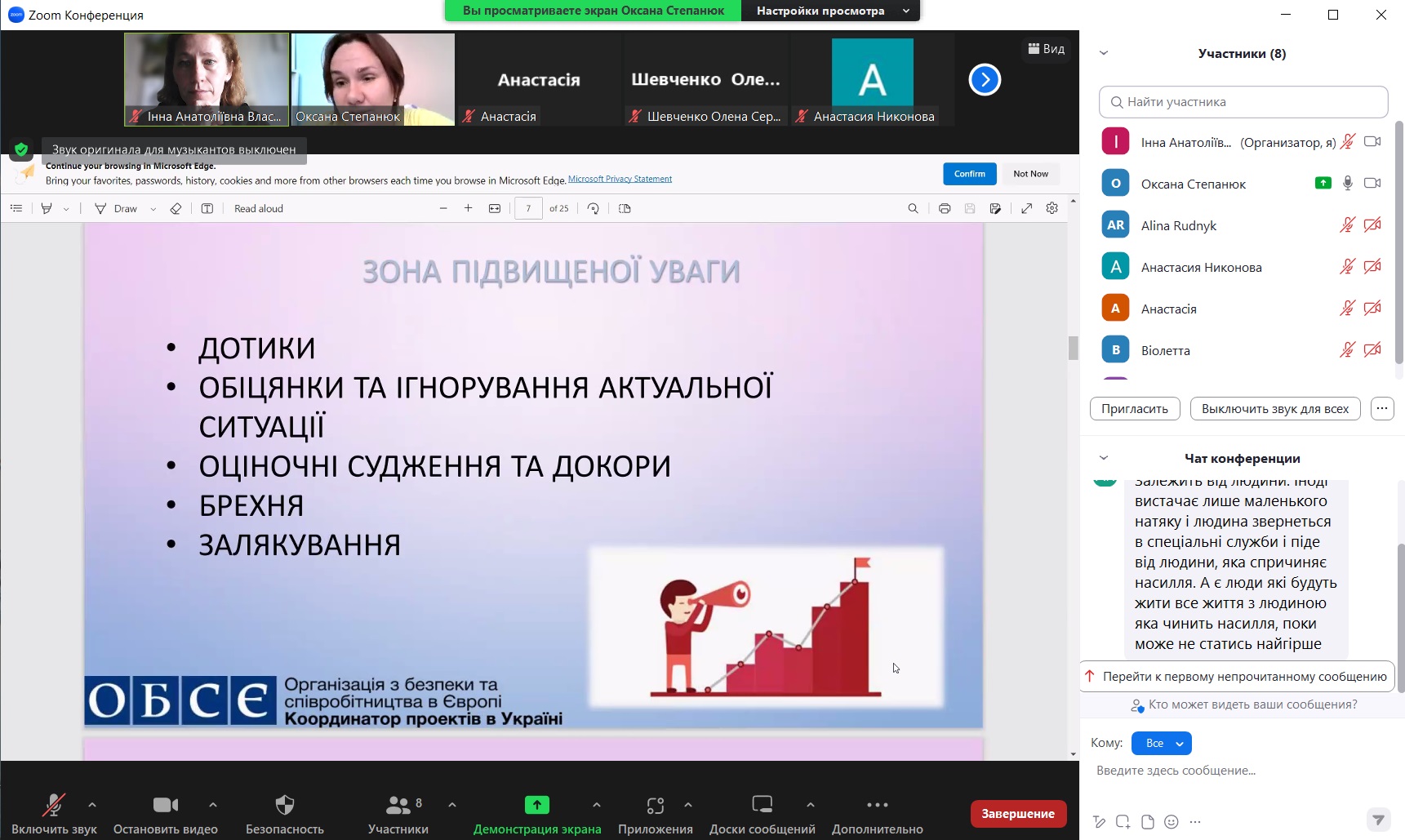This screenshot has height=840, width=1405.
Task: Select Анастасия Никонова tile in gallery strip
Action: (x=873, y=79)
